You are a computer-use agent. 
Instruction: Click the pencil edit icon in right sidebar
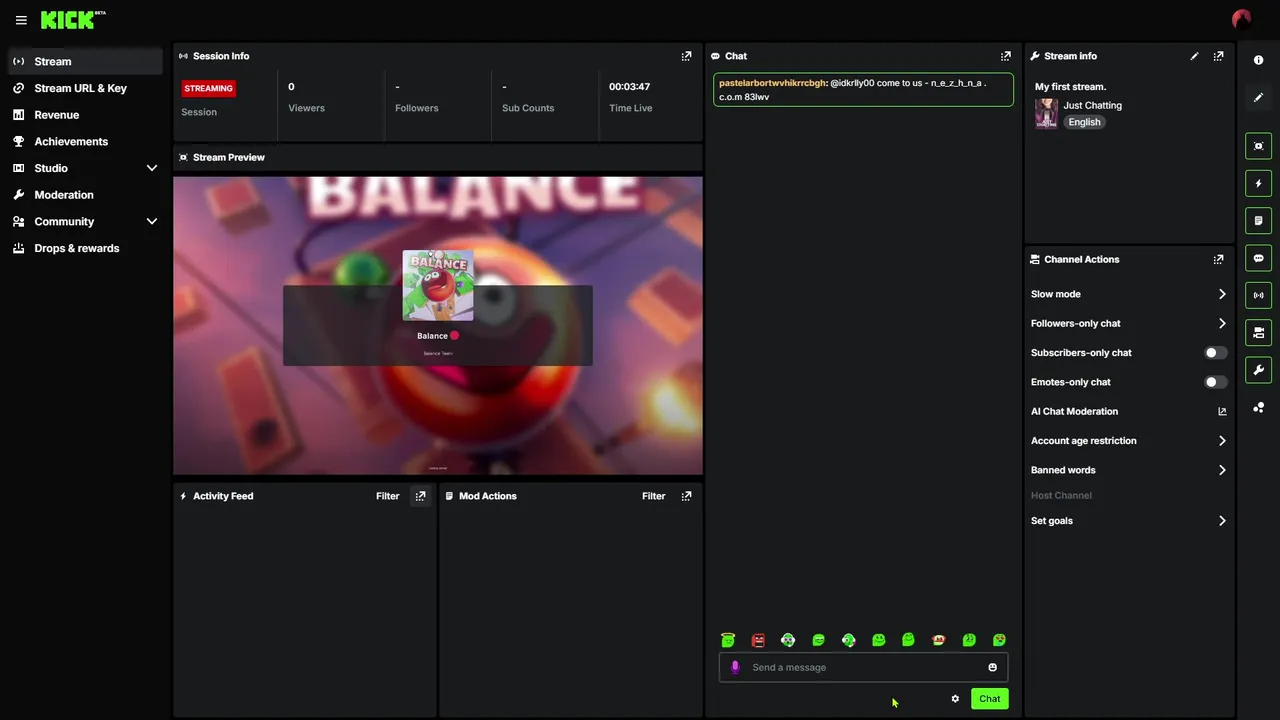[x=1258, y=97]
